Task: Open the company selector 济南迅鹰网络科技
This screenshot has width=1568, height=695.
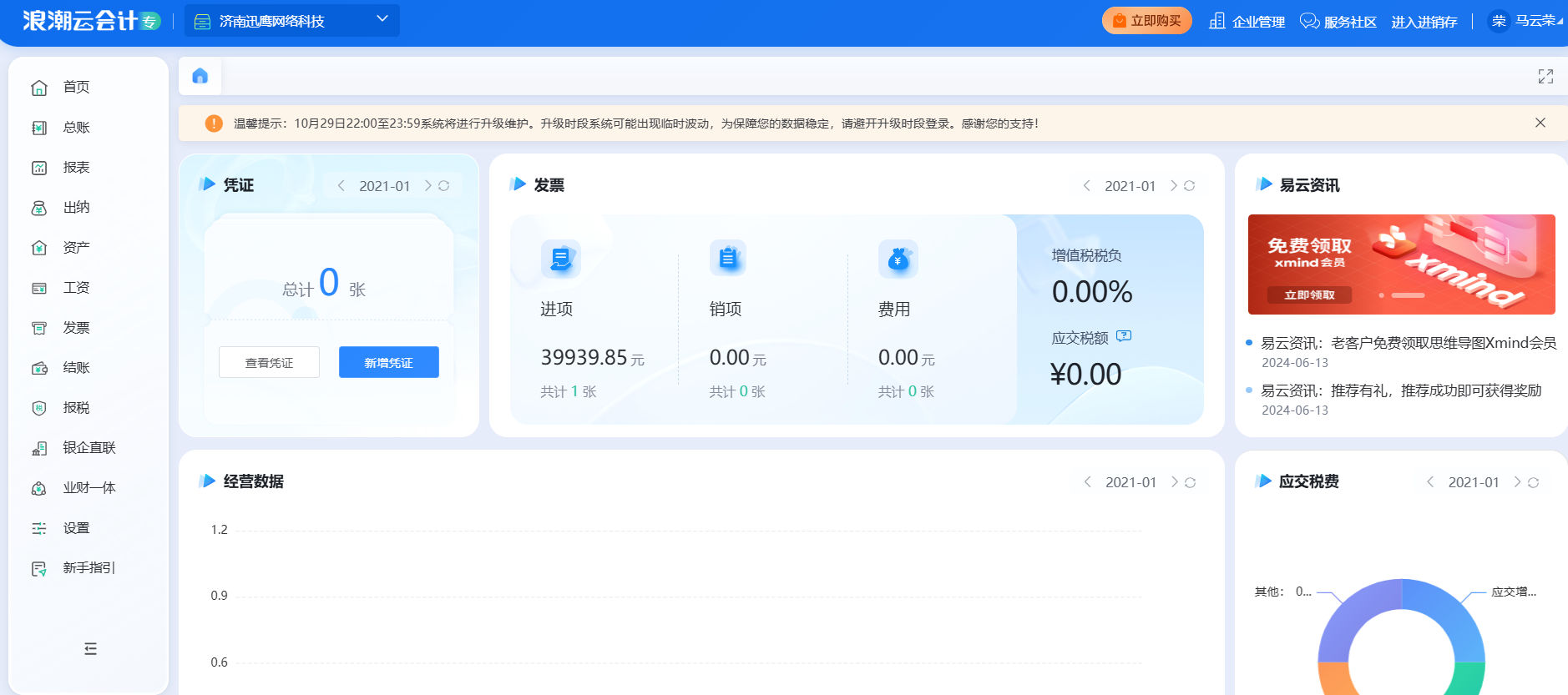Action: (291, 21)
